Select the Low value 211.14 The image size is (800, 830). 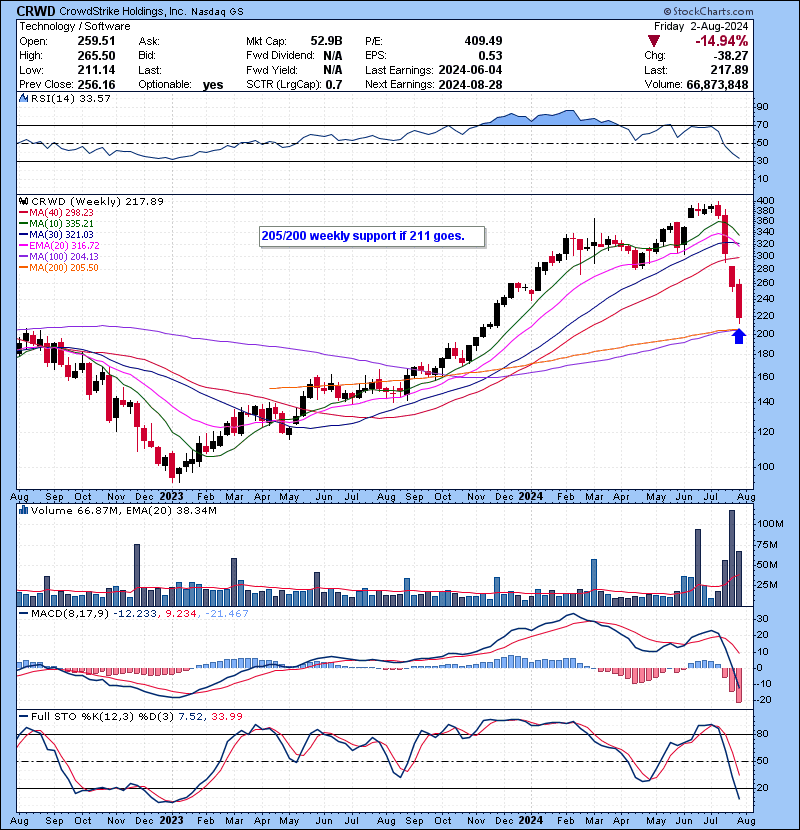click(x=96, y=69)
